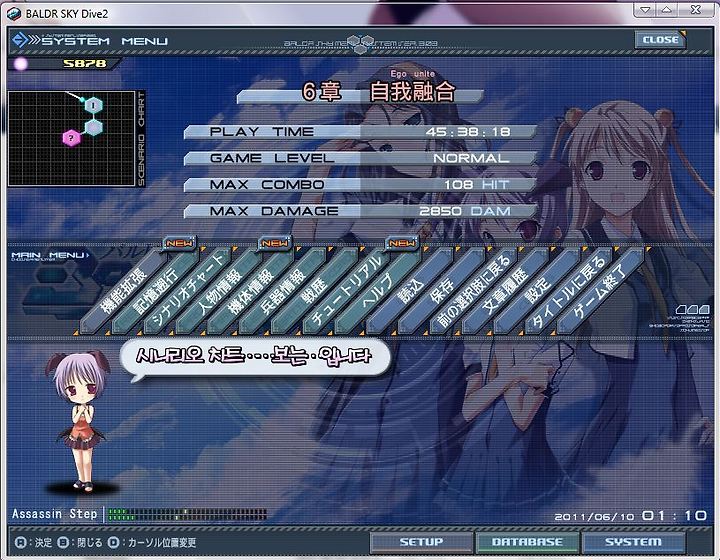
Task: Click NEW badge above シナリオチャート
Action: point(180,243)
